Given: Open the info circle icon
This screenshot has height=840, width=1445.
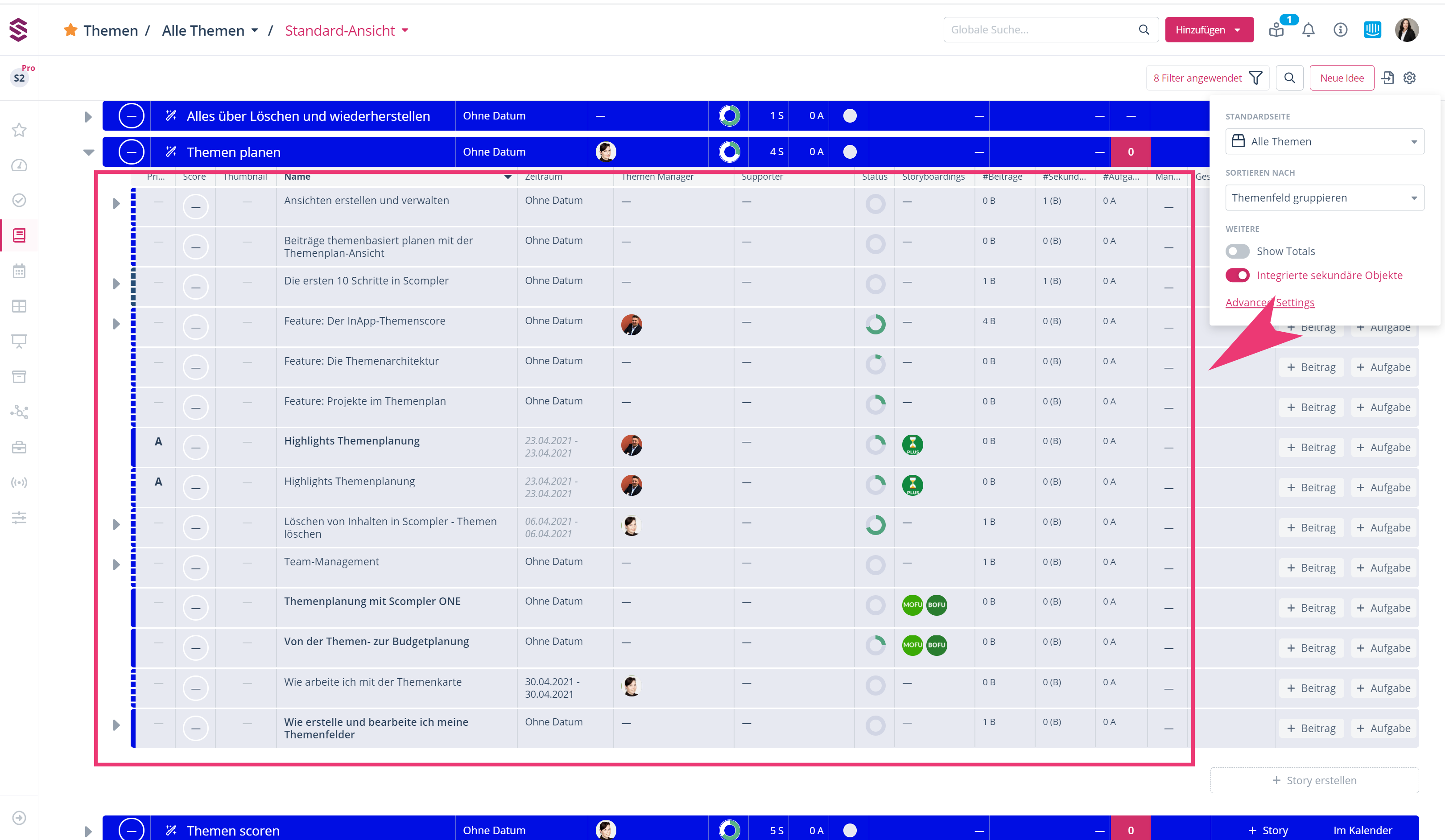Looking at the screenshot, I should point(1340,30).
